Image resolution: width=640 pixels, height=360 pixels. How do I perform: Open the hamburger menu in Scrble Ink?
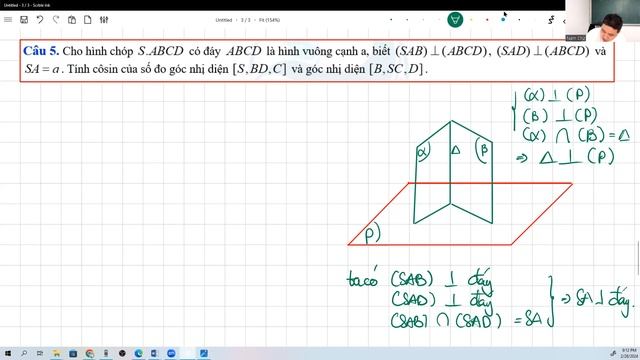pyautogui.click(x=8, y=20)
